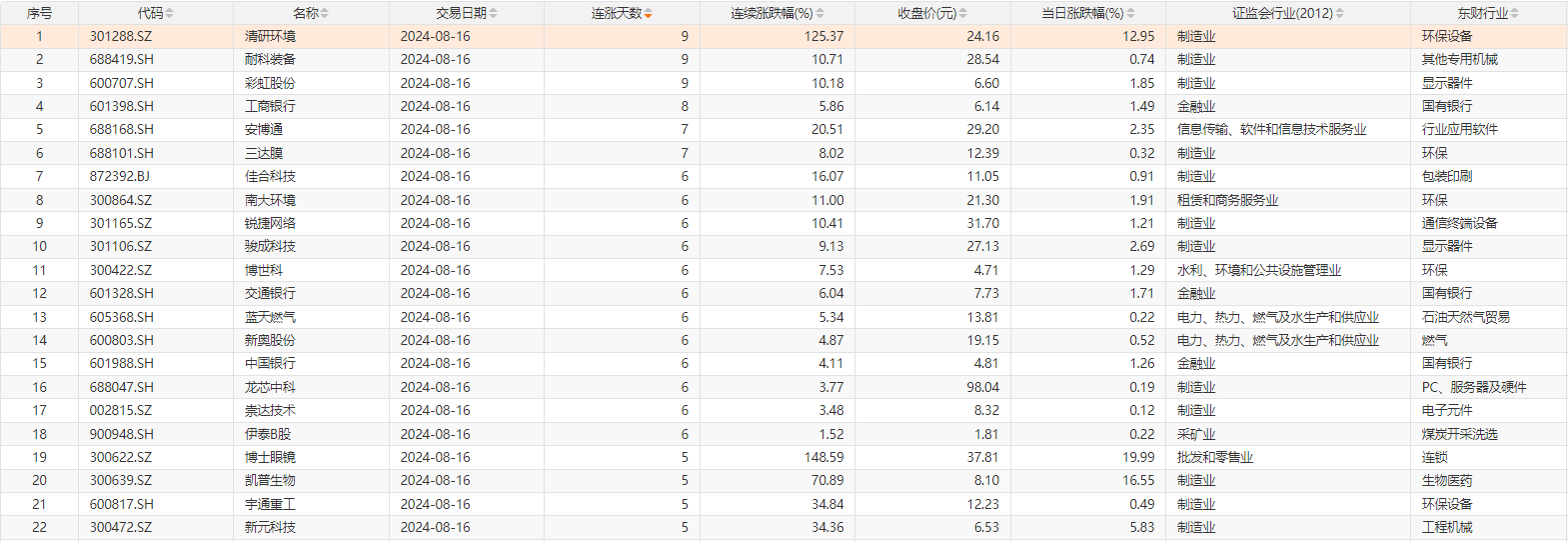Click stock name 崇达技术
1568x542 pixels.
point(270,410)
